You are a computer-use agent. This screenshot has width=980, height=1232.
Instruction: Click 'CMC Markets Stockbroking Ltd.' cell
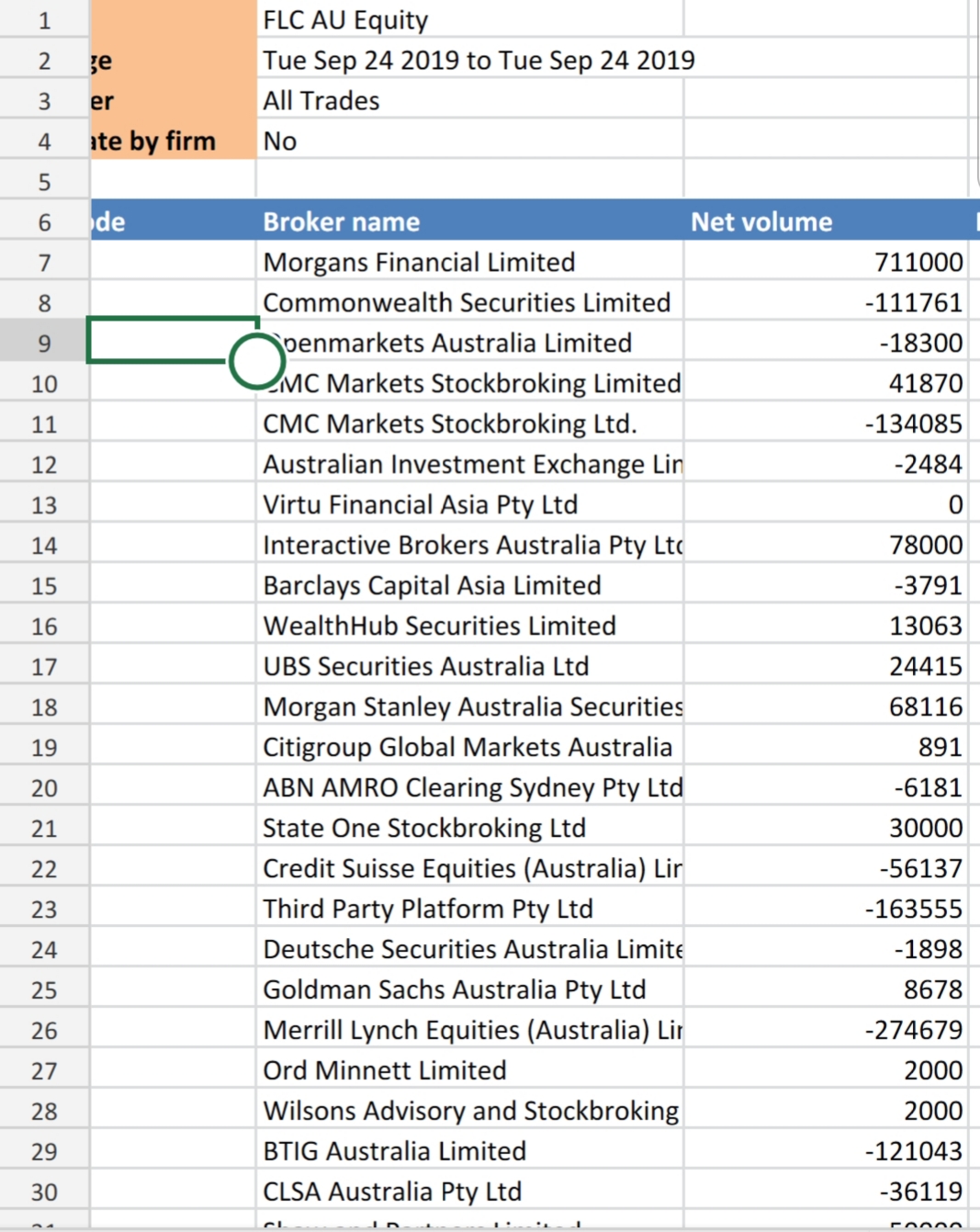tap(469, 424)
